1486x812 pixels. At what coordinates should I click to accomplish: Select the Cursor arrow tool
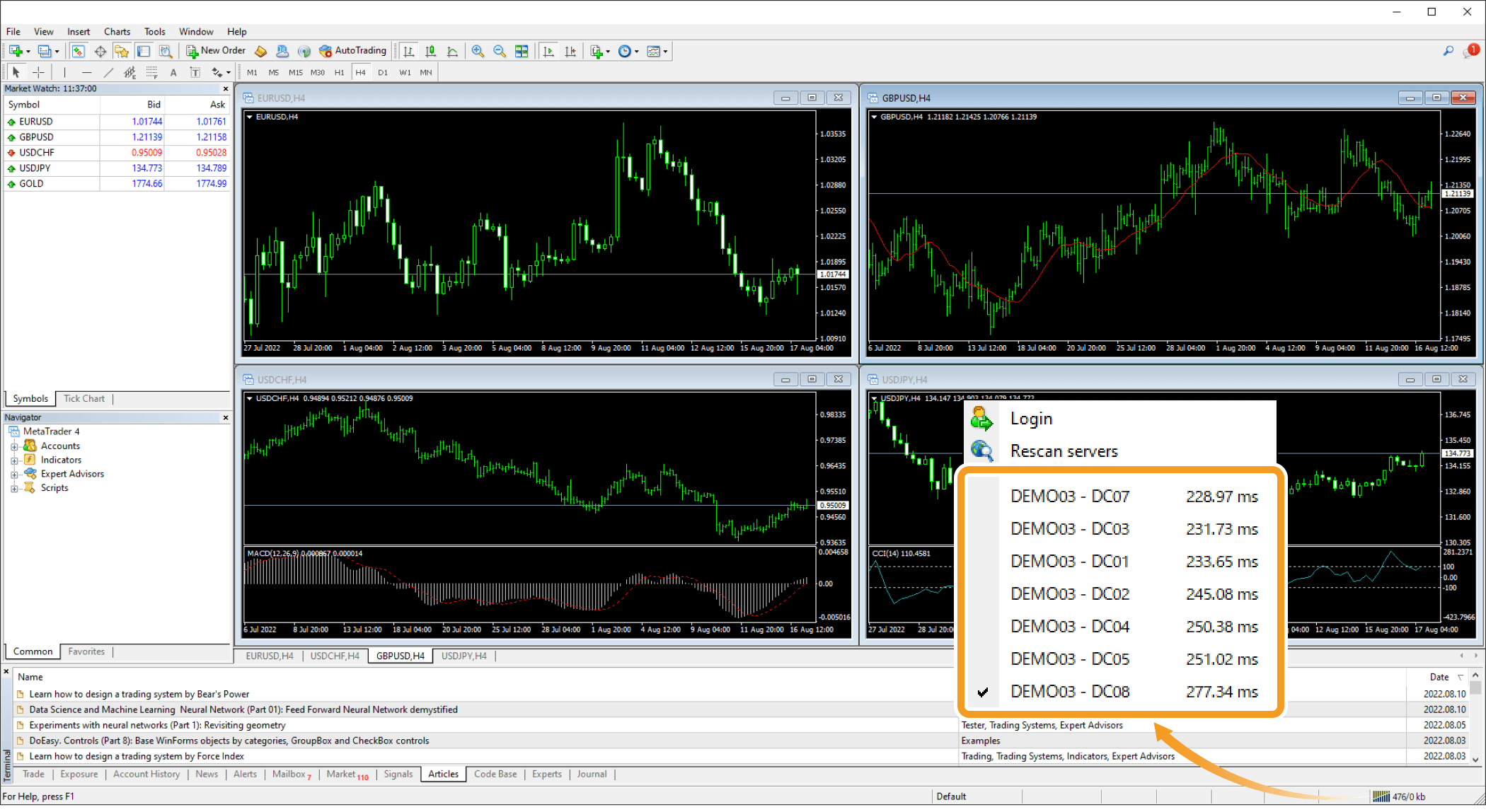[x=16, y=72]
